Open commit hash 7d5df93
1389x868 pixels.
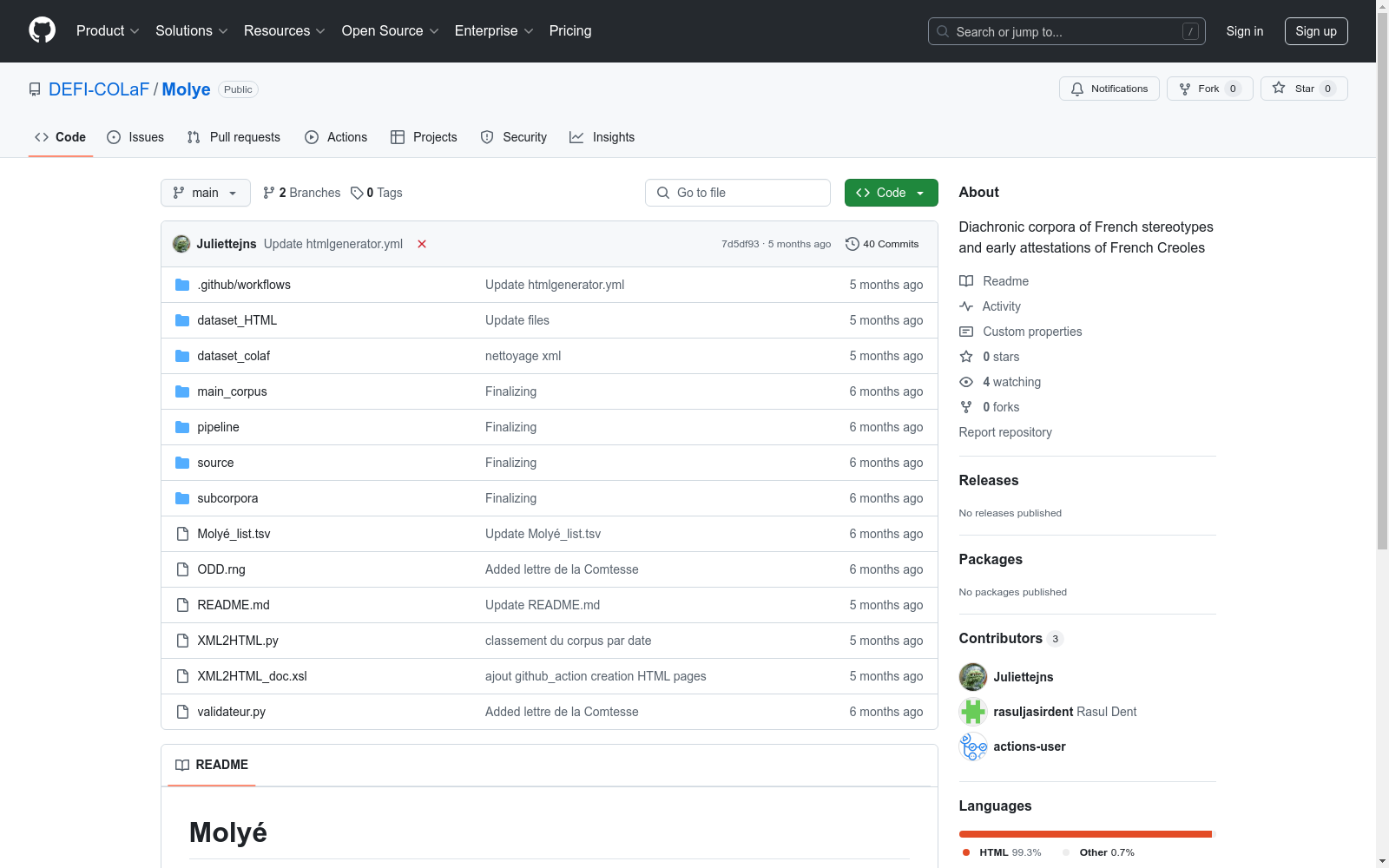(x=740, y=244)
